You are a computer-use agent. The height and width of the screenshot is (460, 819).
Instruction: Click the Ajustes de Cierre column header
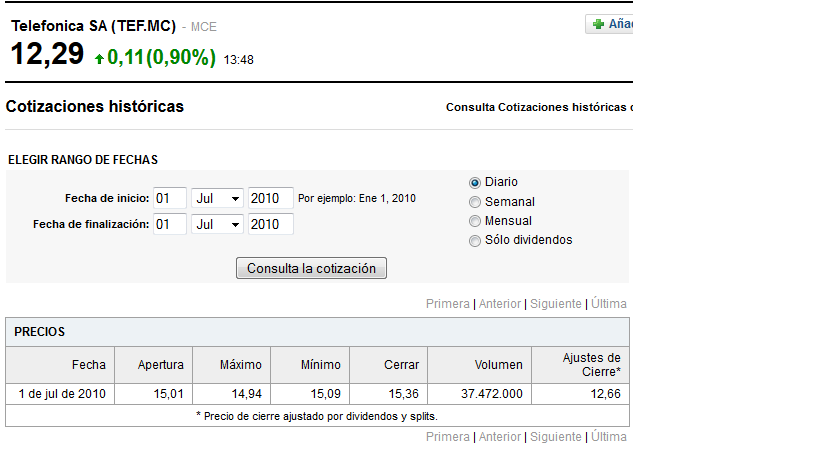[580, 365]
